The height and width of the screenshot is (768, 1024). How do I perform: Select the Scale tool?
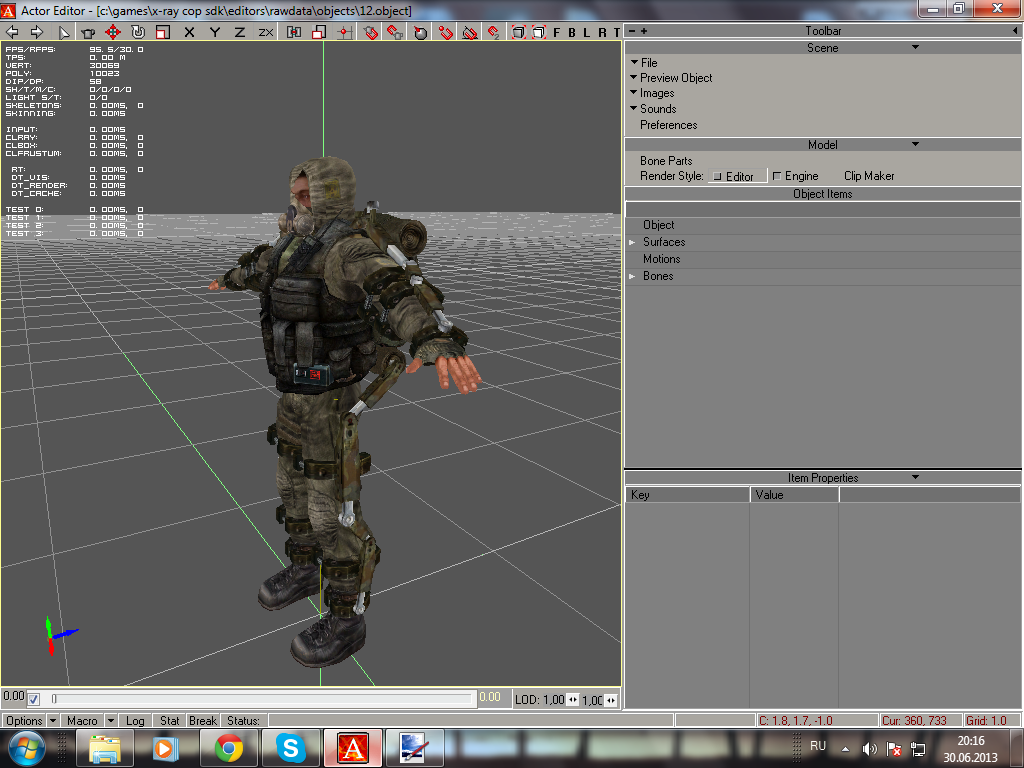point(163,32)
